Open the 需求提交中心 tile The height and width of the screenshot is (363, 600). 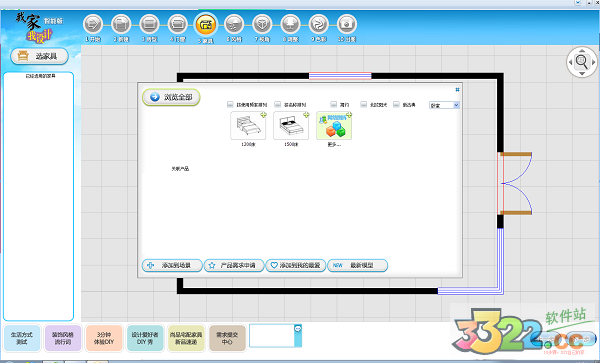click(x=227, y=338)
